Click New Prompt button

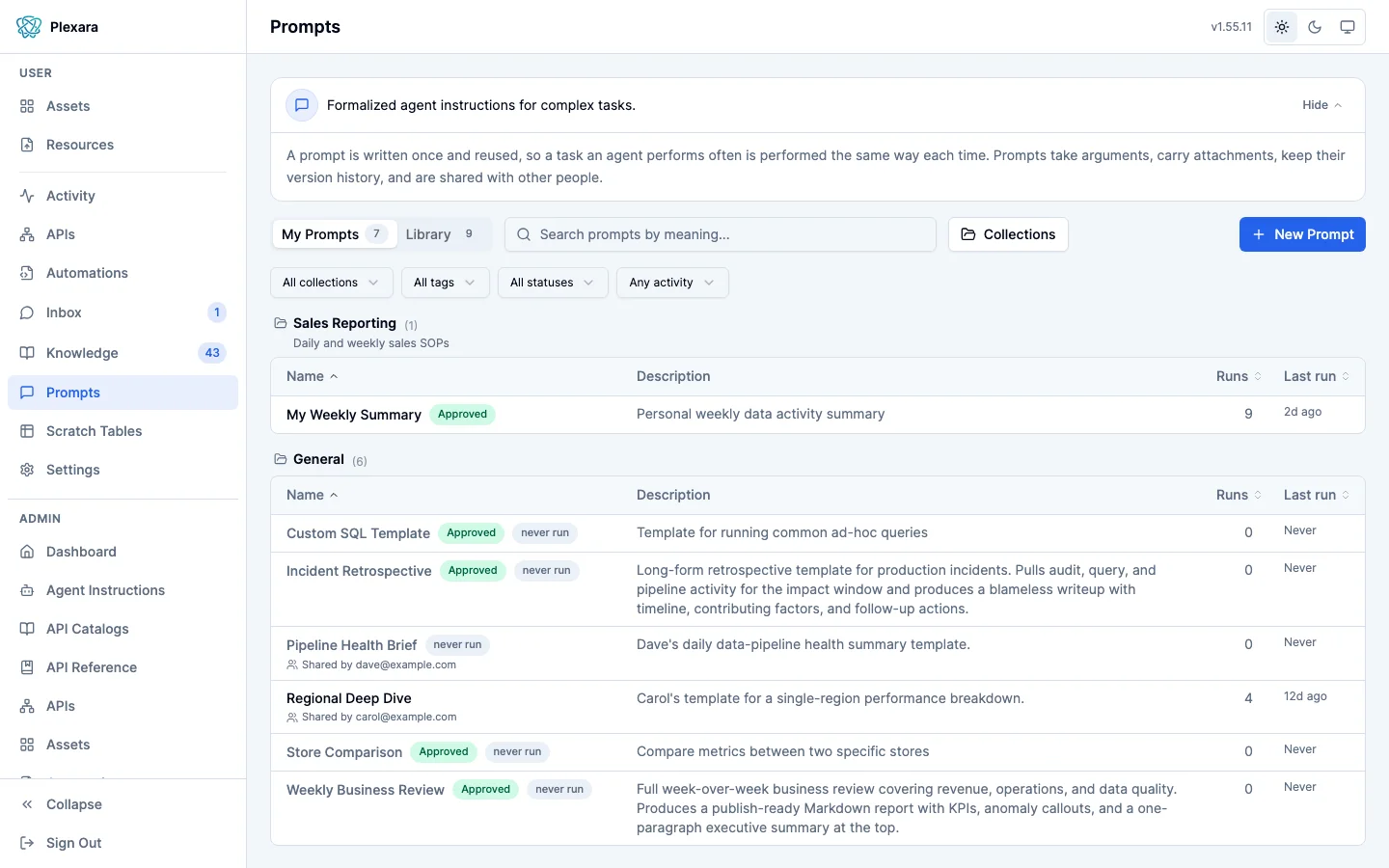tap(1302, 234)
